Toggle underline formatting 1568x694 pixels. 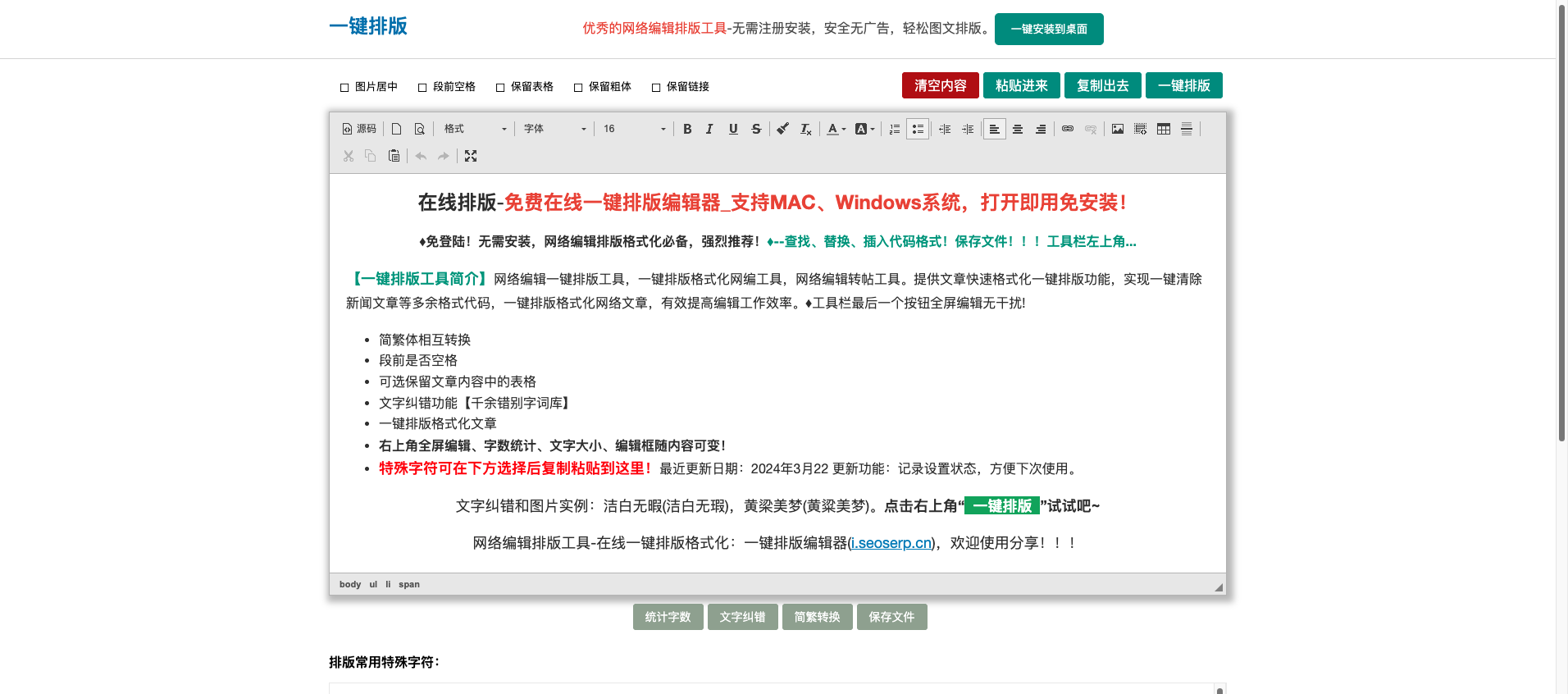click(733, 129)
